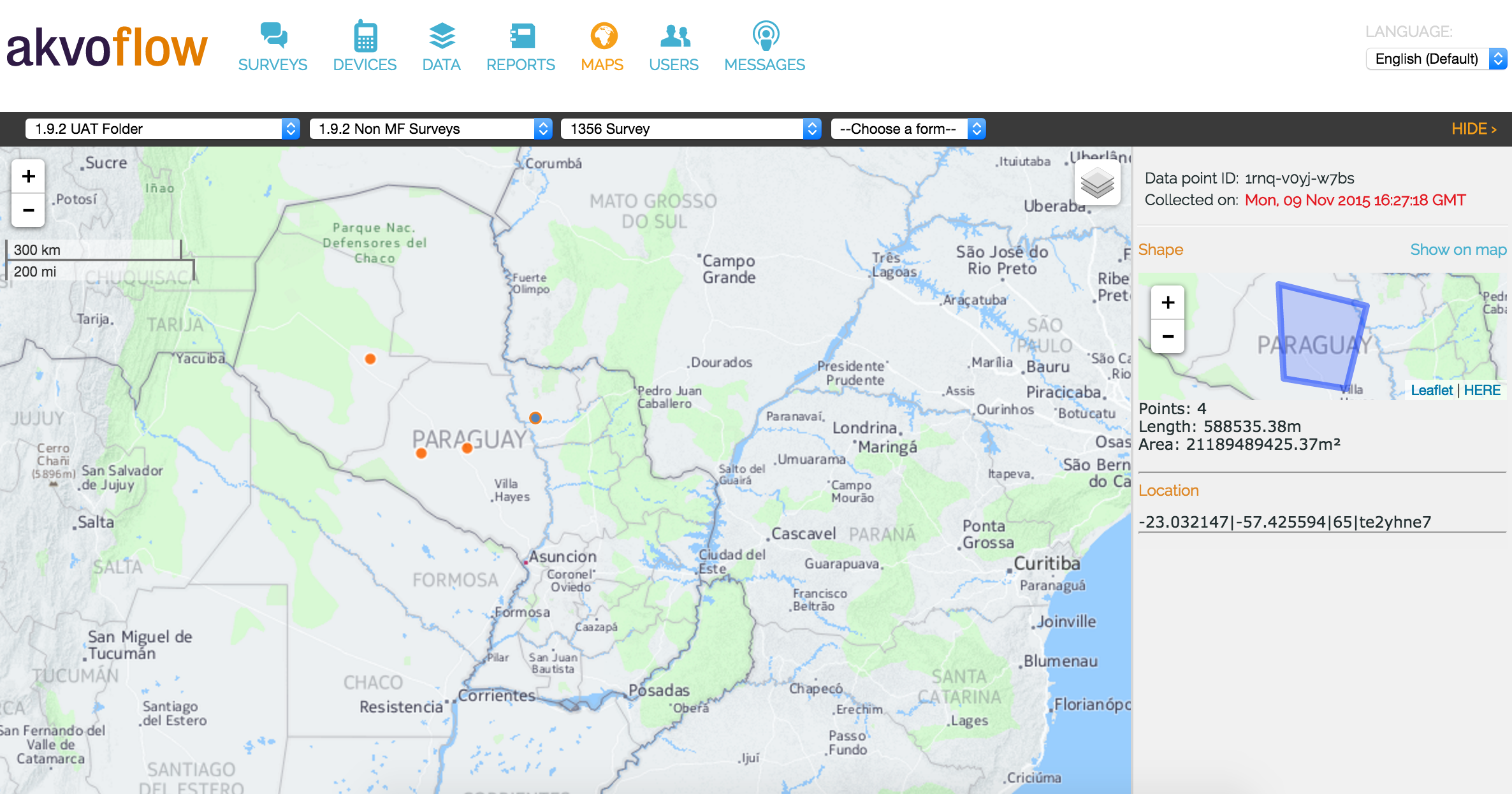Open the Users people icon
This screenshot has height=794, width=1512.
coord(674,36)
